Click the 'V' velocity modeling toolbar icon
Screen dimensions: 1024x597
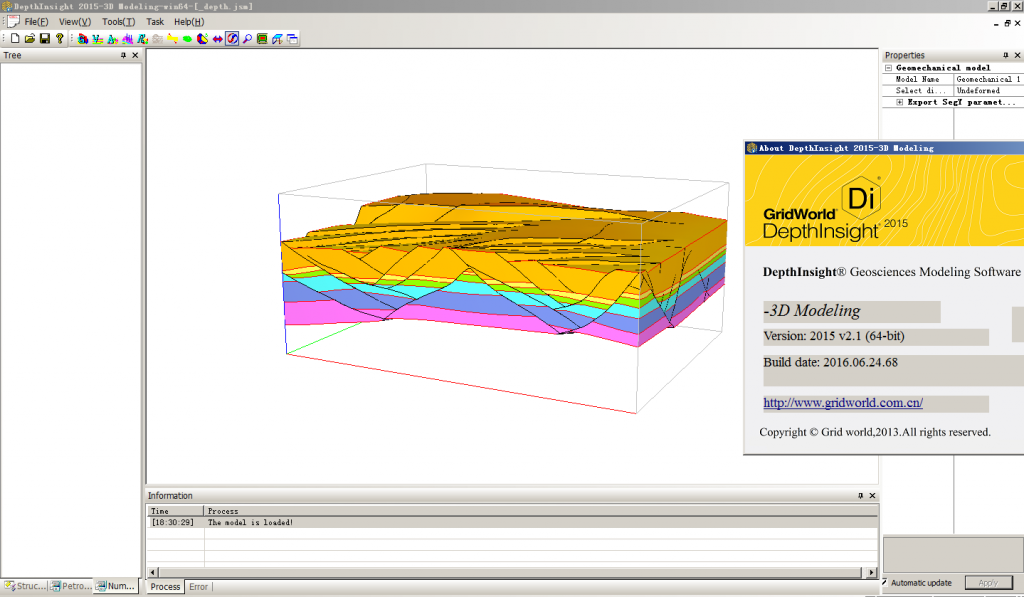point(97,39)
